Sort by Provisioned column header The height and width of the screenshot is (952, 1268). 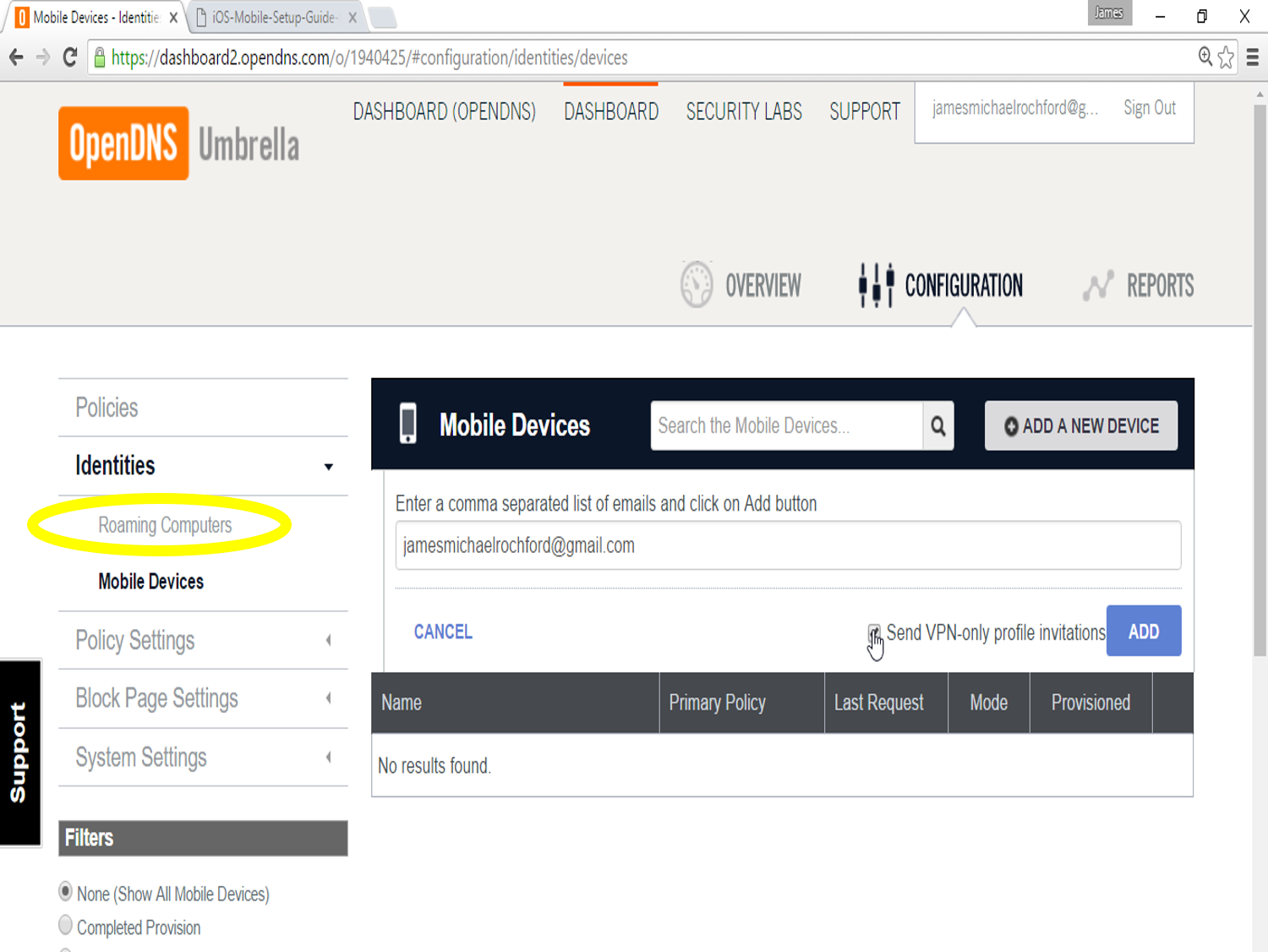(x=1090, y=703)
